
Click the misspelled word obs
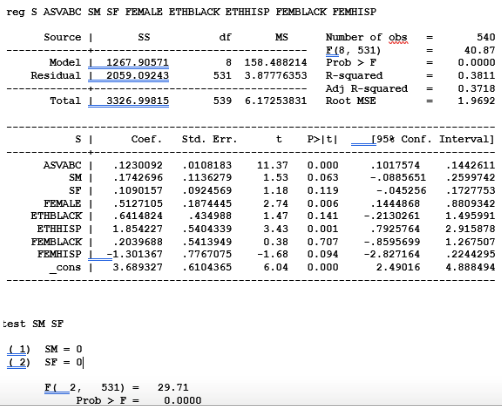pyautogui.click(x=398, y=37)
